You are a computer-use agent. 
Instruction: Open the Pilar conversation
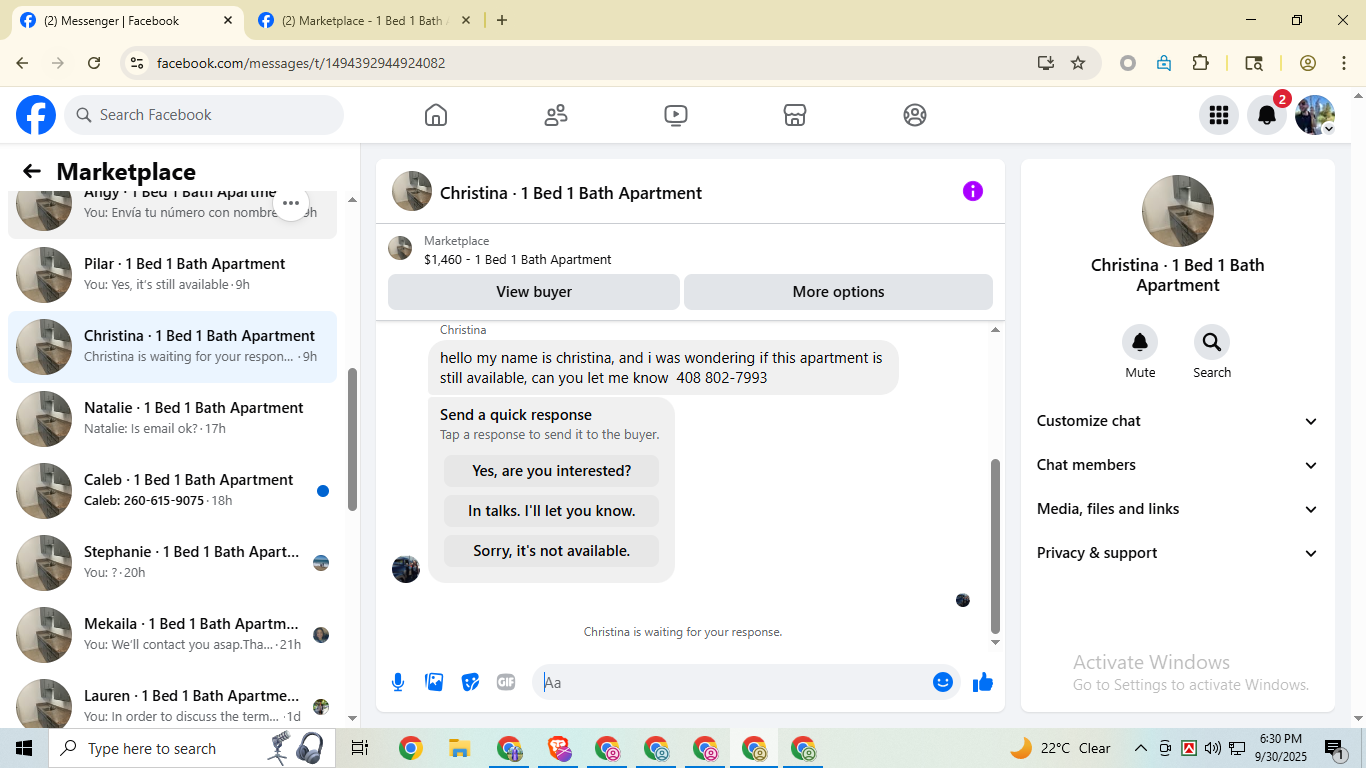[172, 275]
